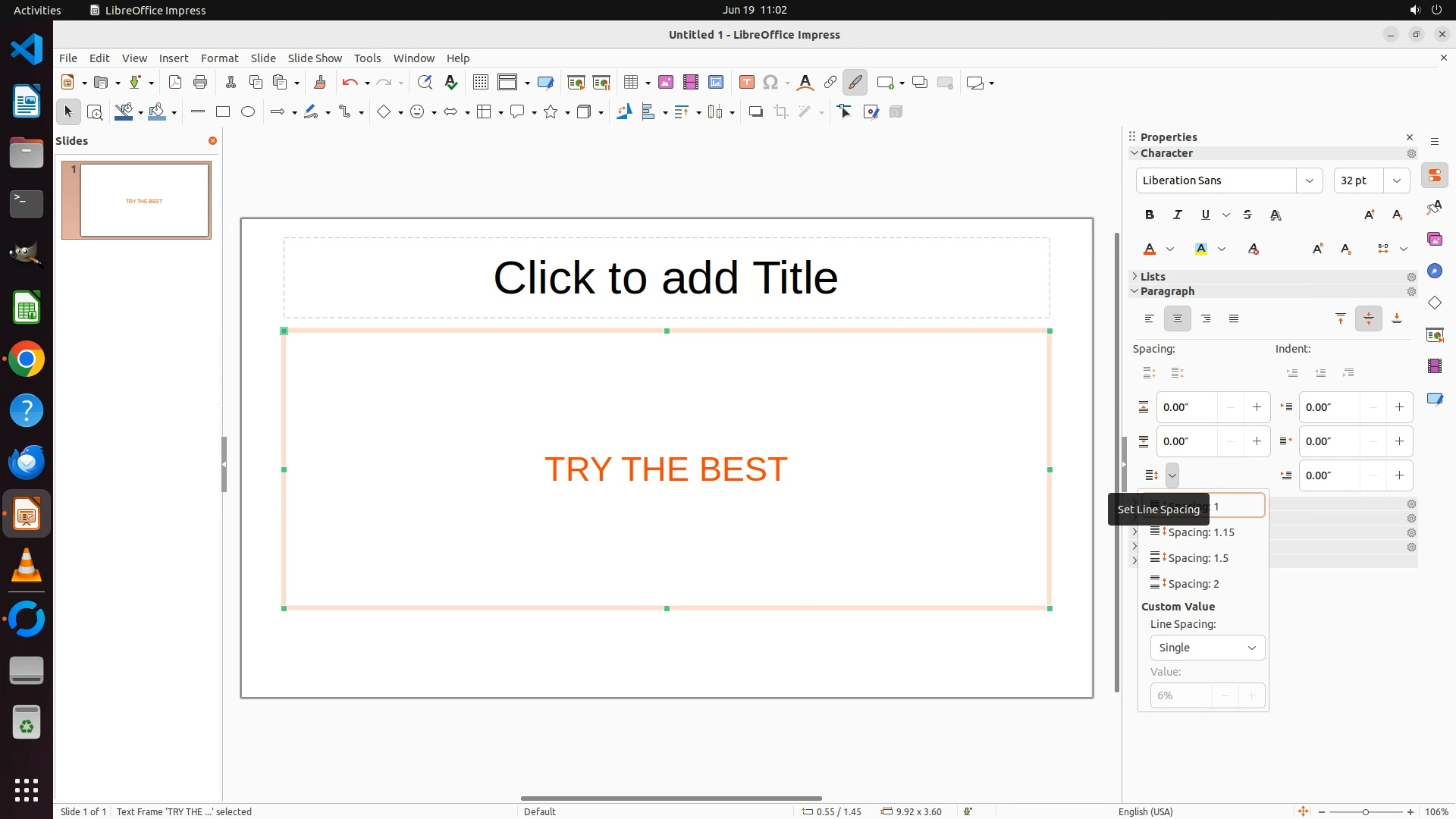Open the Format menu

coord(219,58)
